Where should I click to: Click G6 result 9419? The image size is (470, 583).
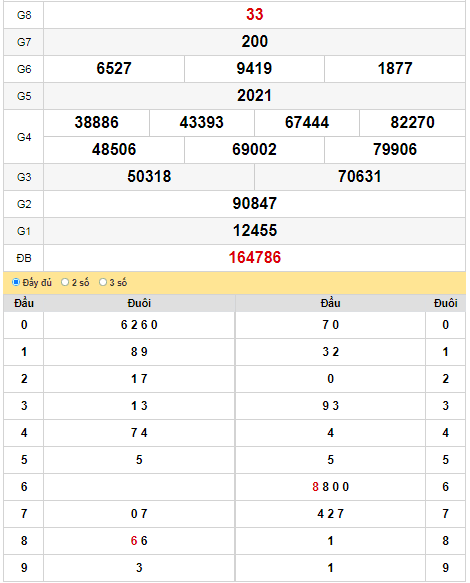pyautogui.click(x=254, y=69)
